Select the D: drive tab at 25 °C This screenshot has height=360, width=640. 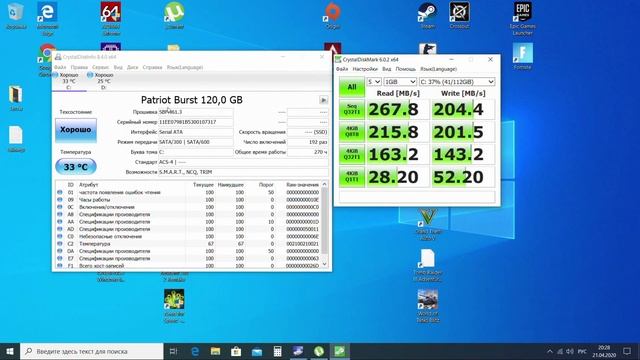[x=103, y=81]
